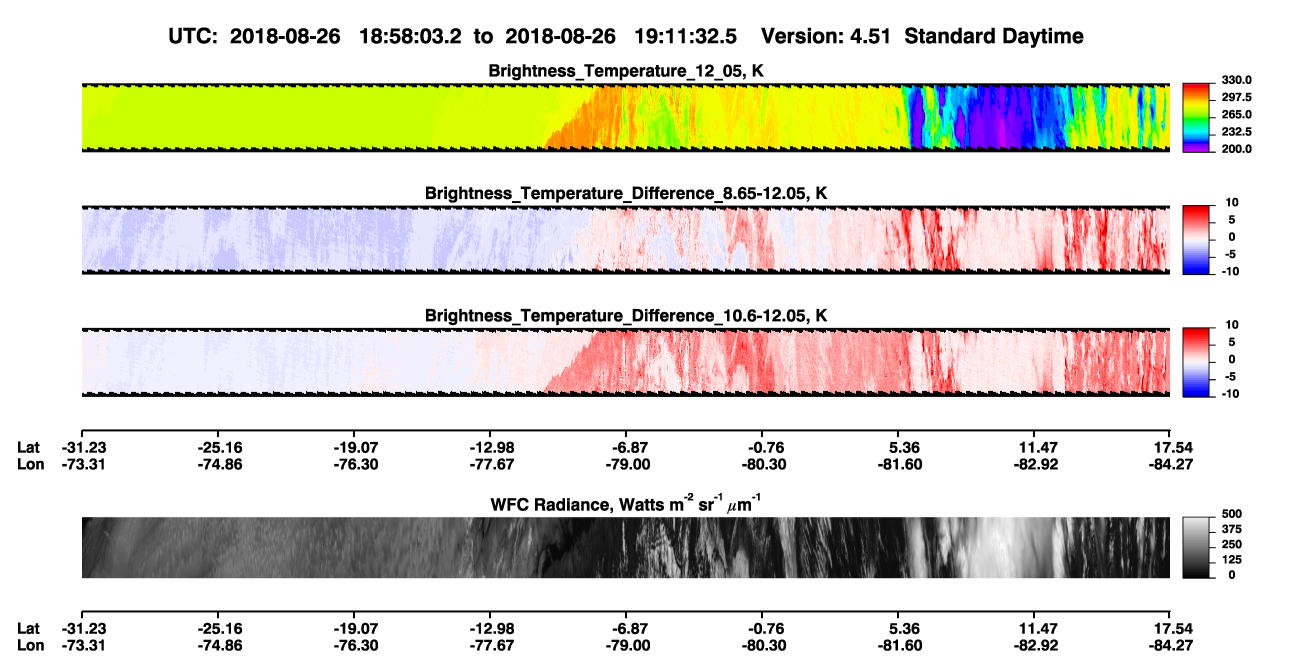Click longitude -81.60 under the WFC Radiance panel

coord(898,644)
